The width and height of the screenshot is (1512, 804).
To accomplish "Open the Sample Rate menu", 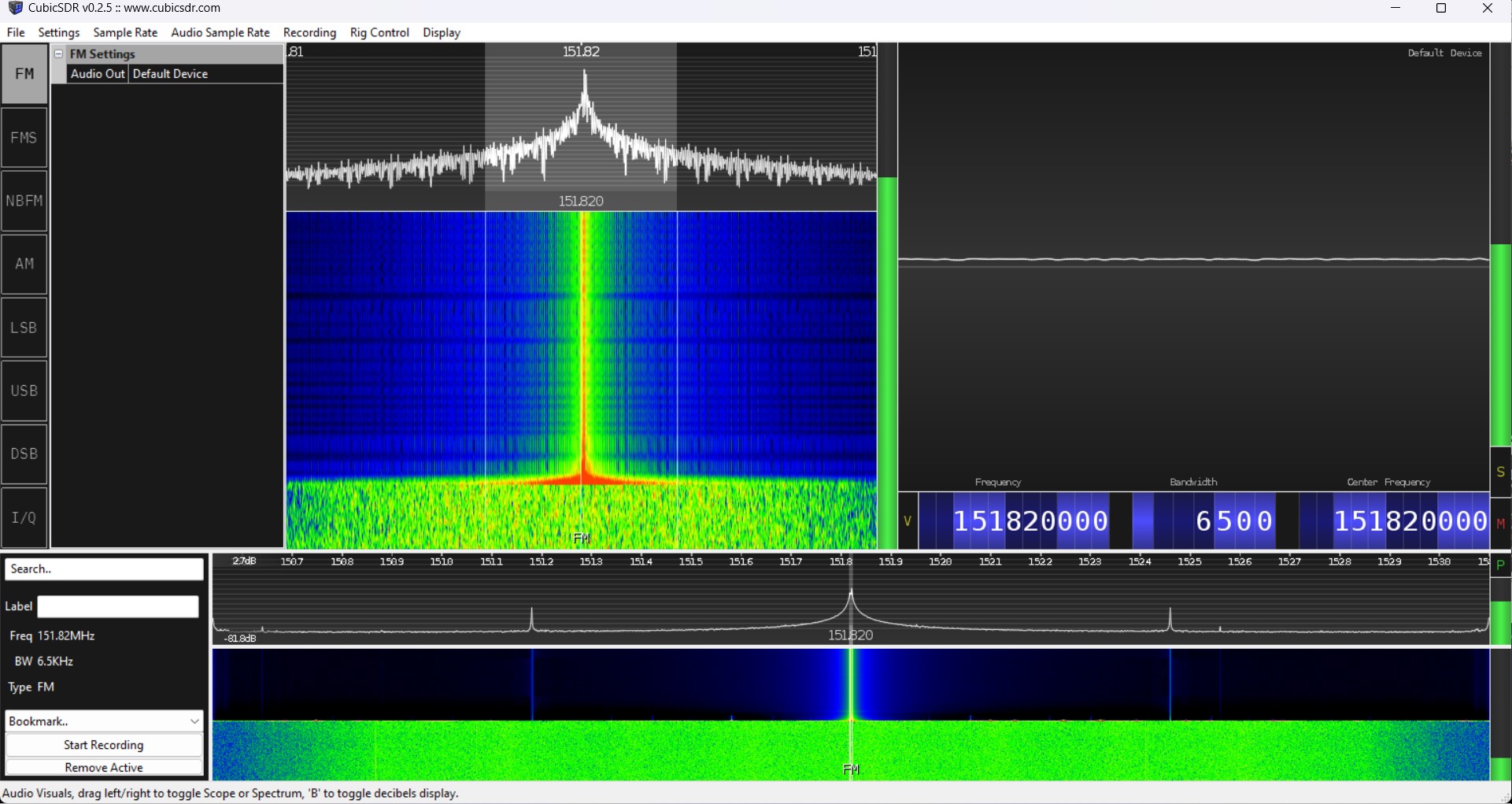I will coord(125,32).
